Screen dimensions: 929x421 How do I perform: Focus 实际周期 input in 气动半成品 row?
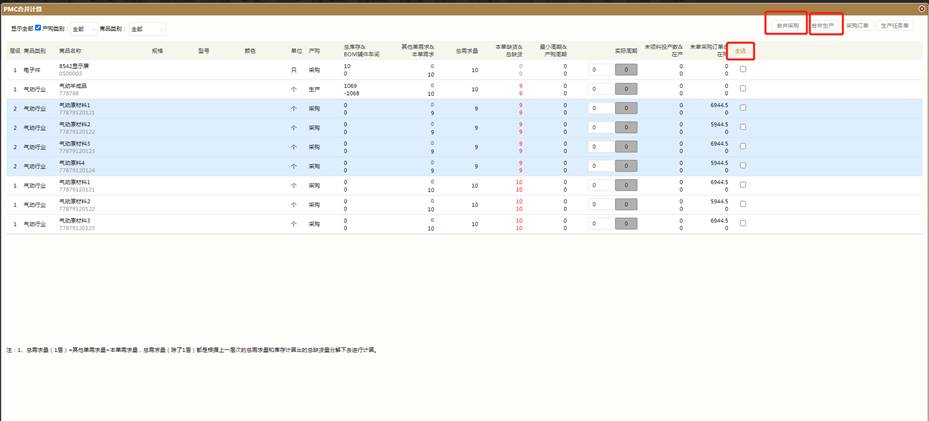click(x=601, y=89)
